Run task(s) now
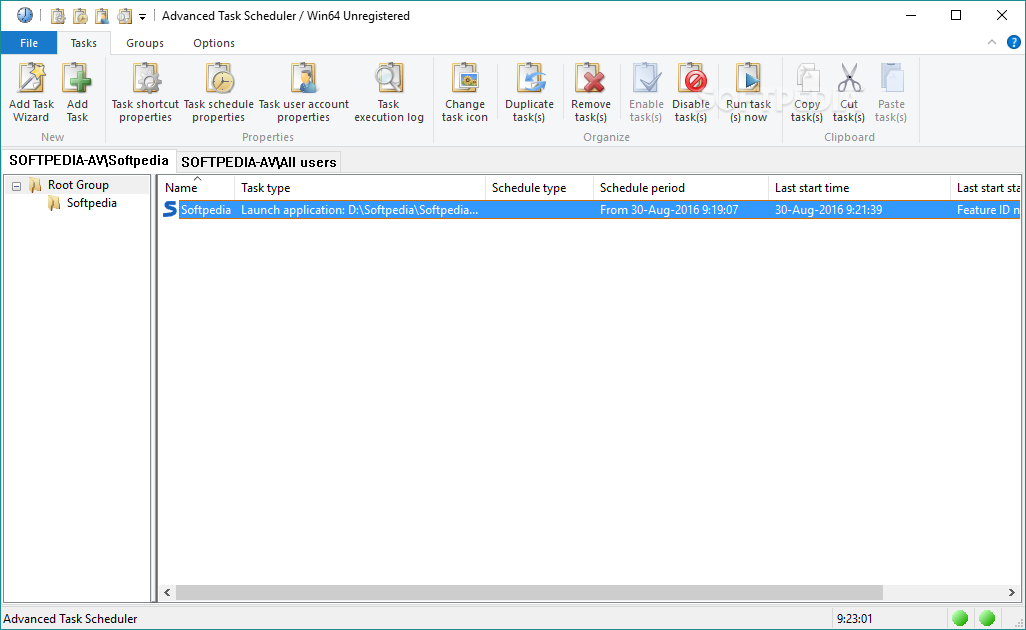Image resolution: width=1026 pixels, height=630 pixels. tap(749, 92)
